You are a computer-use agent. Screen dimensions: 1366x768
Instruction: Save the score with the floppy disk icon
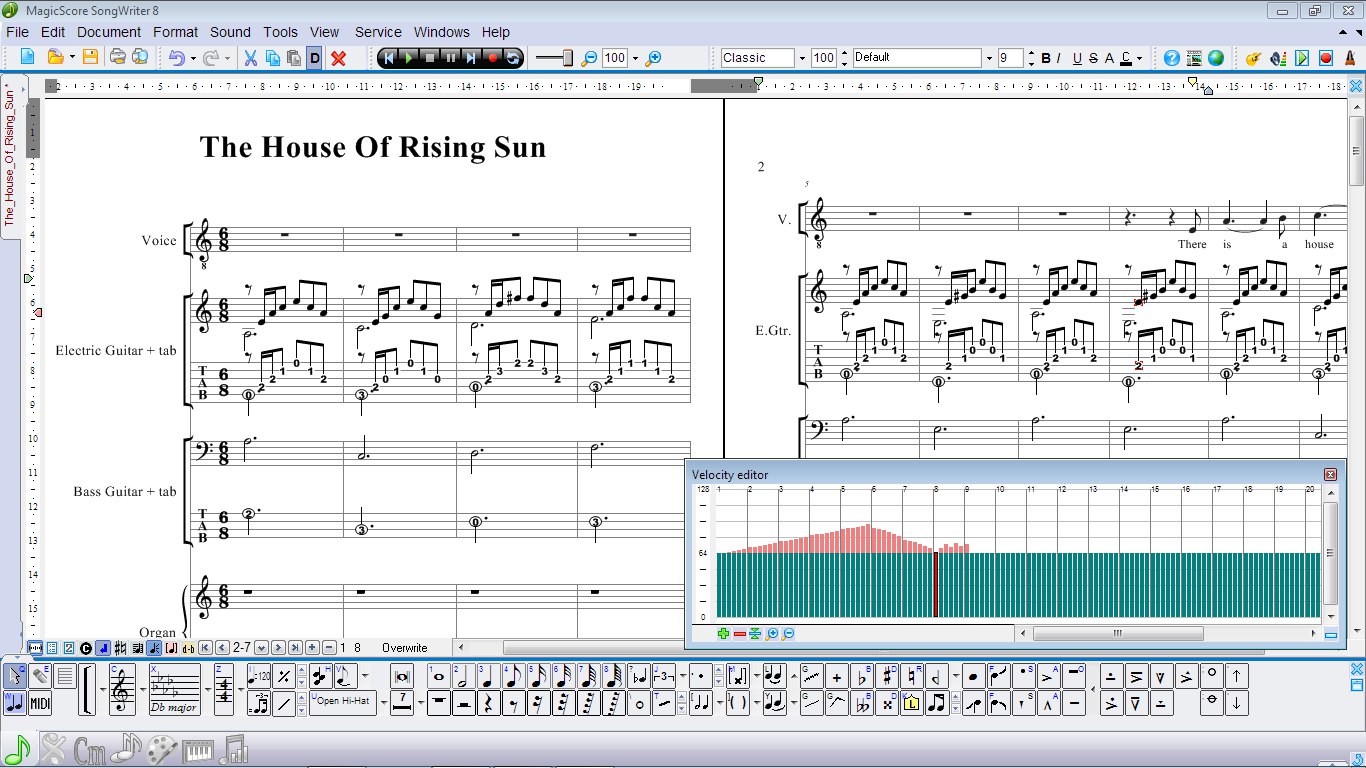[90, 58]
